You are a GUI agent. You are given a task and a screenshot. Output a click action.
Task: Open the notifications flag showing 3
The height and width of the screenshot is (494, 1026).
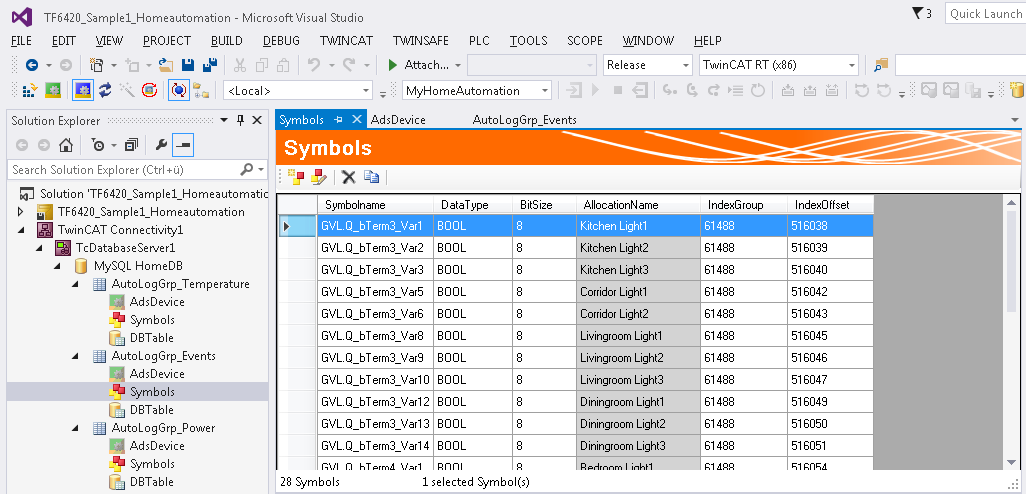(x=921, y=14)
